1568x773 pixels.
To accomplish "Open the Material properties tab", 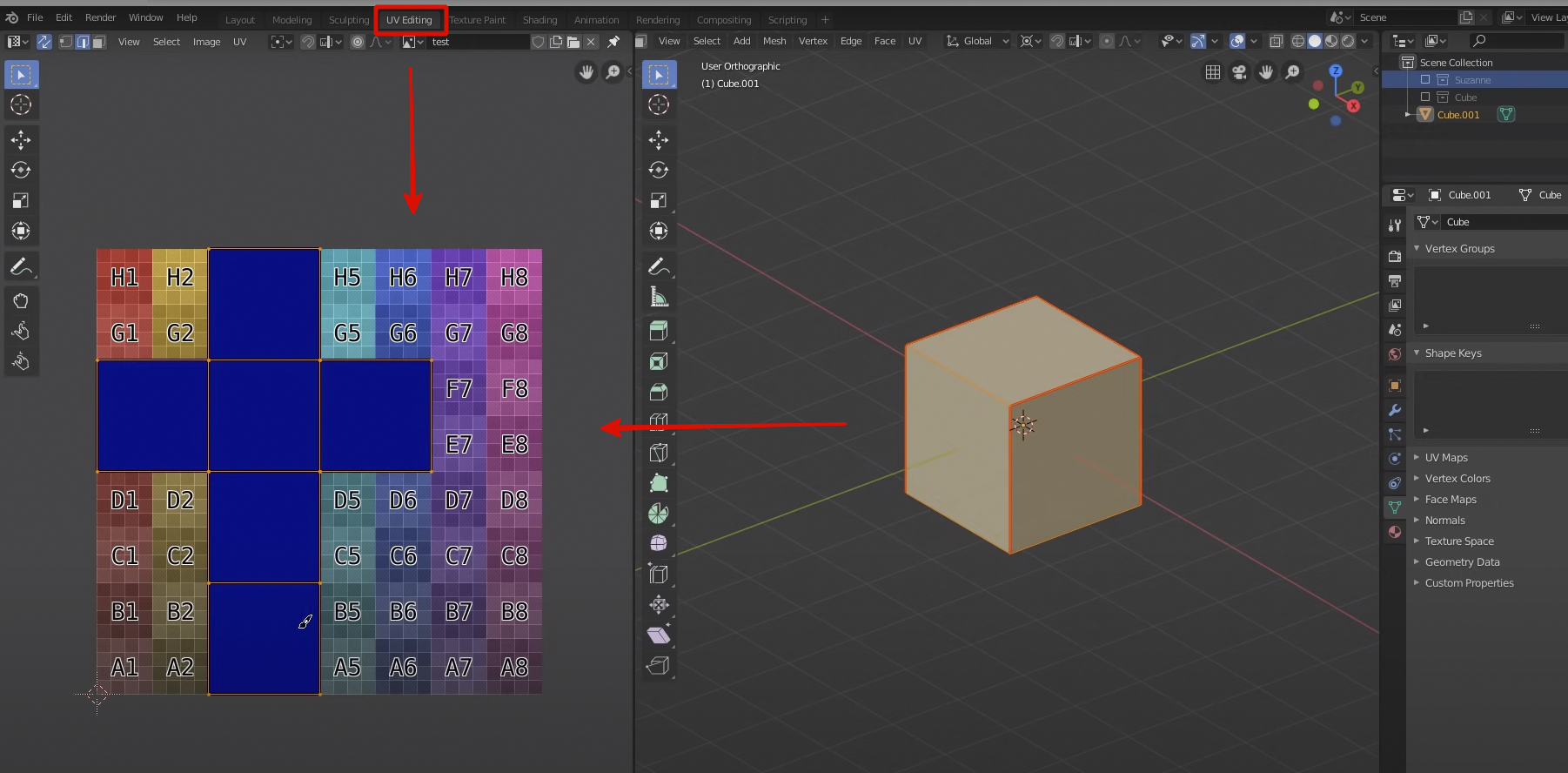I will click(x=1395, y=532).
